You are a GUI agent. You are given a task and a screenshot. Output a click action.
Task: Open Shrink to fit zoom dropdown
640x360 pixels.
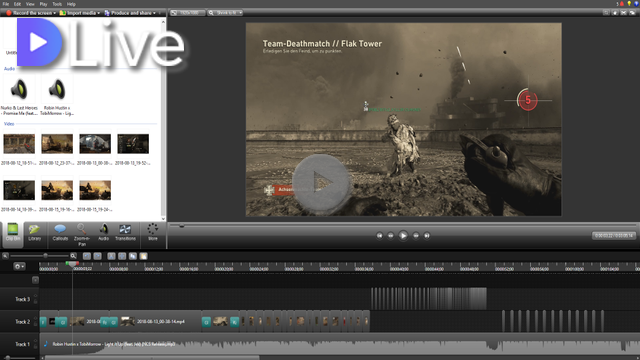click(x=225, y=13)
